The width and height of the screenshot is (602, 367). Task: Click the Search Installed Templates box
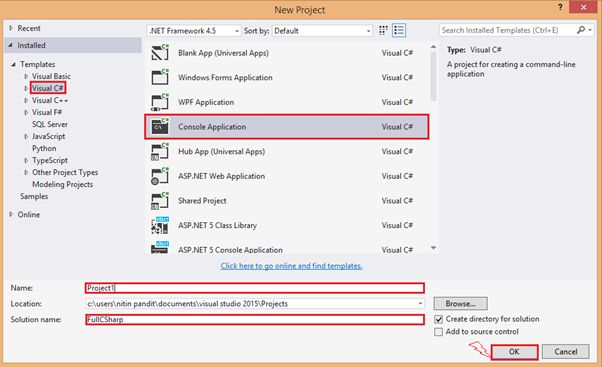coord(508,30)
